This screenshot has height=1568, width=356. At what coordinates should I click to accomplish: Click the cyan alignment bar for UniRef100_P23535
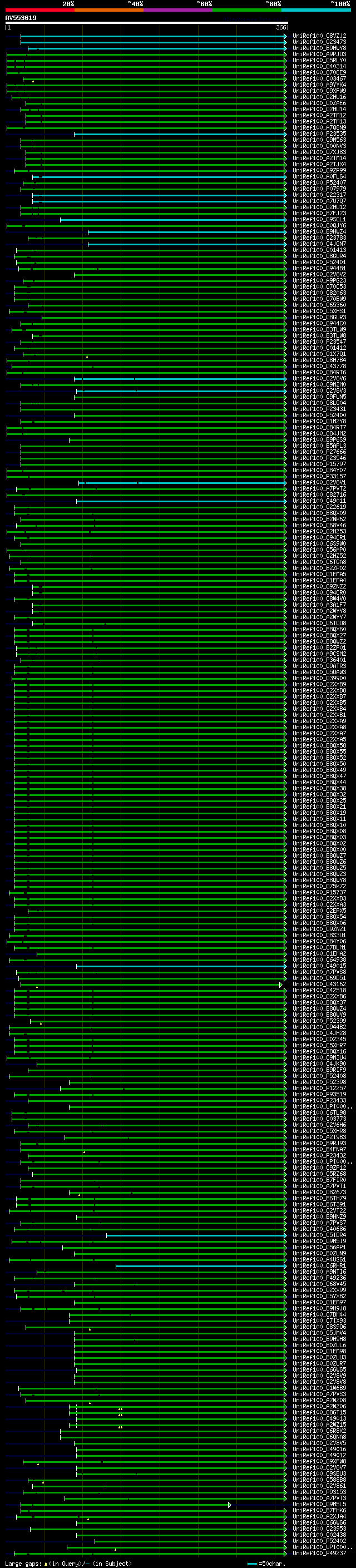(180, 134)
